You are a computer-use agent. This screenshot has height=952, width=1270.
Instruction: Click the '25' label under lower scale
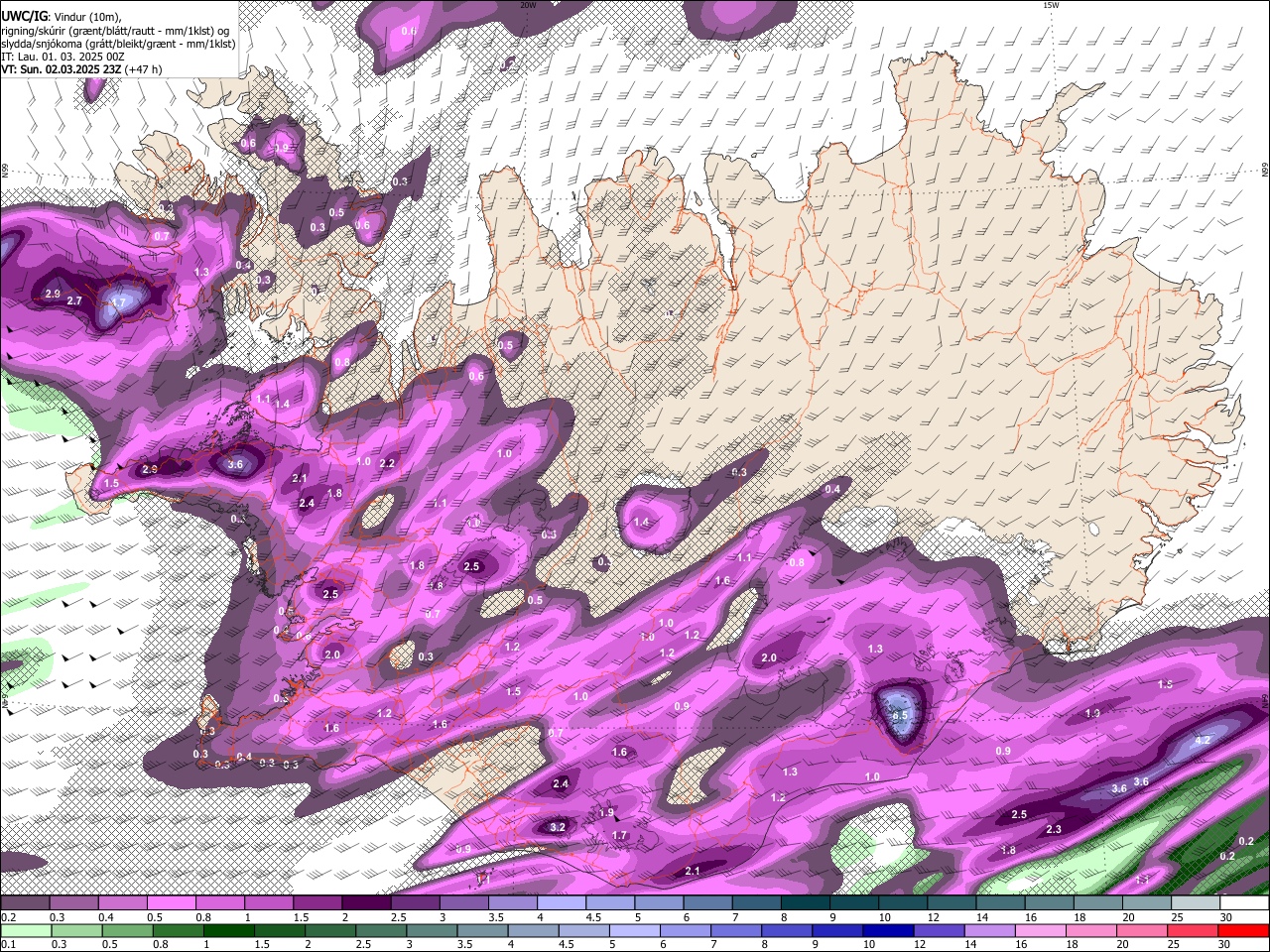click(x=1174, y=944)
